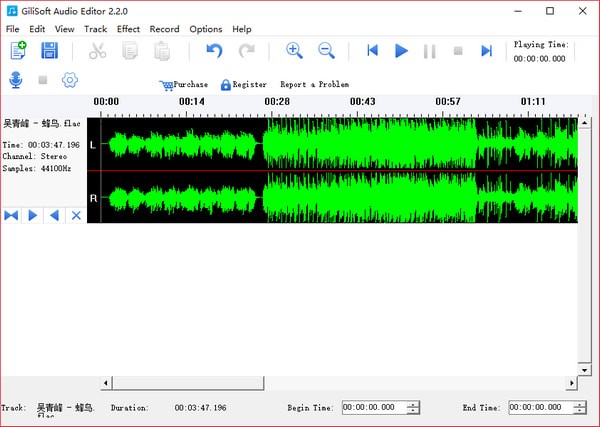The width and height of the screenshot is (600, 427).
Task: Zoom in on the waveform
Action: [294, 50]
